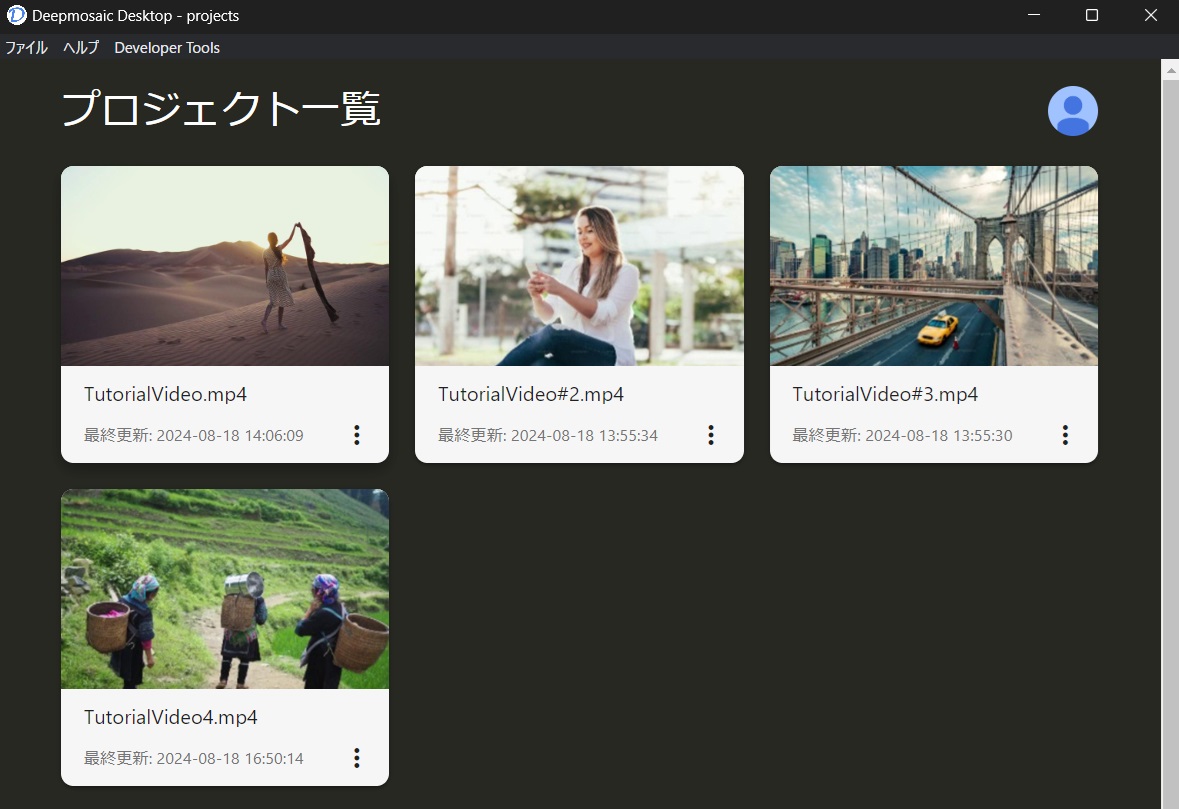Open the TutorialVideo#2.mp4 project thumbnail

click(x=579, y=266)
